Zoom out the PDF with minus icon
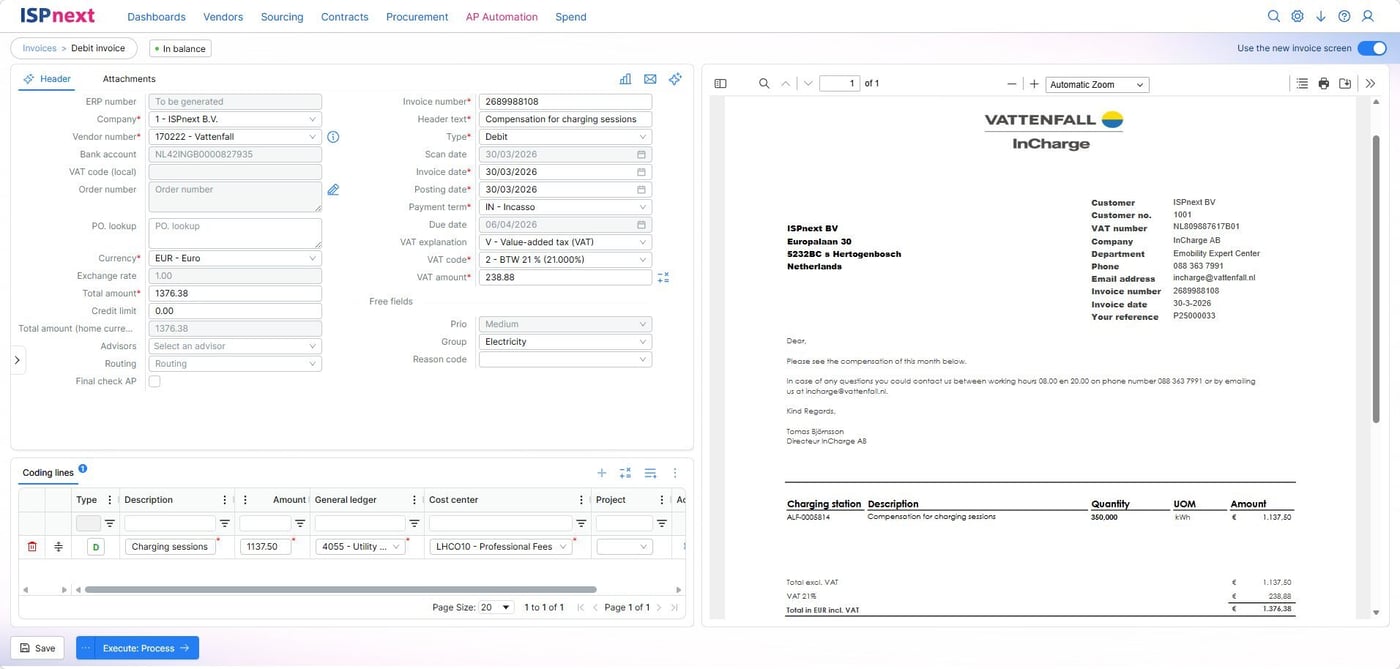Viewport: 1400px width, 669px height. 1012,84
